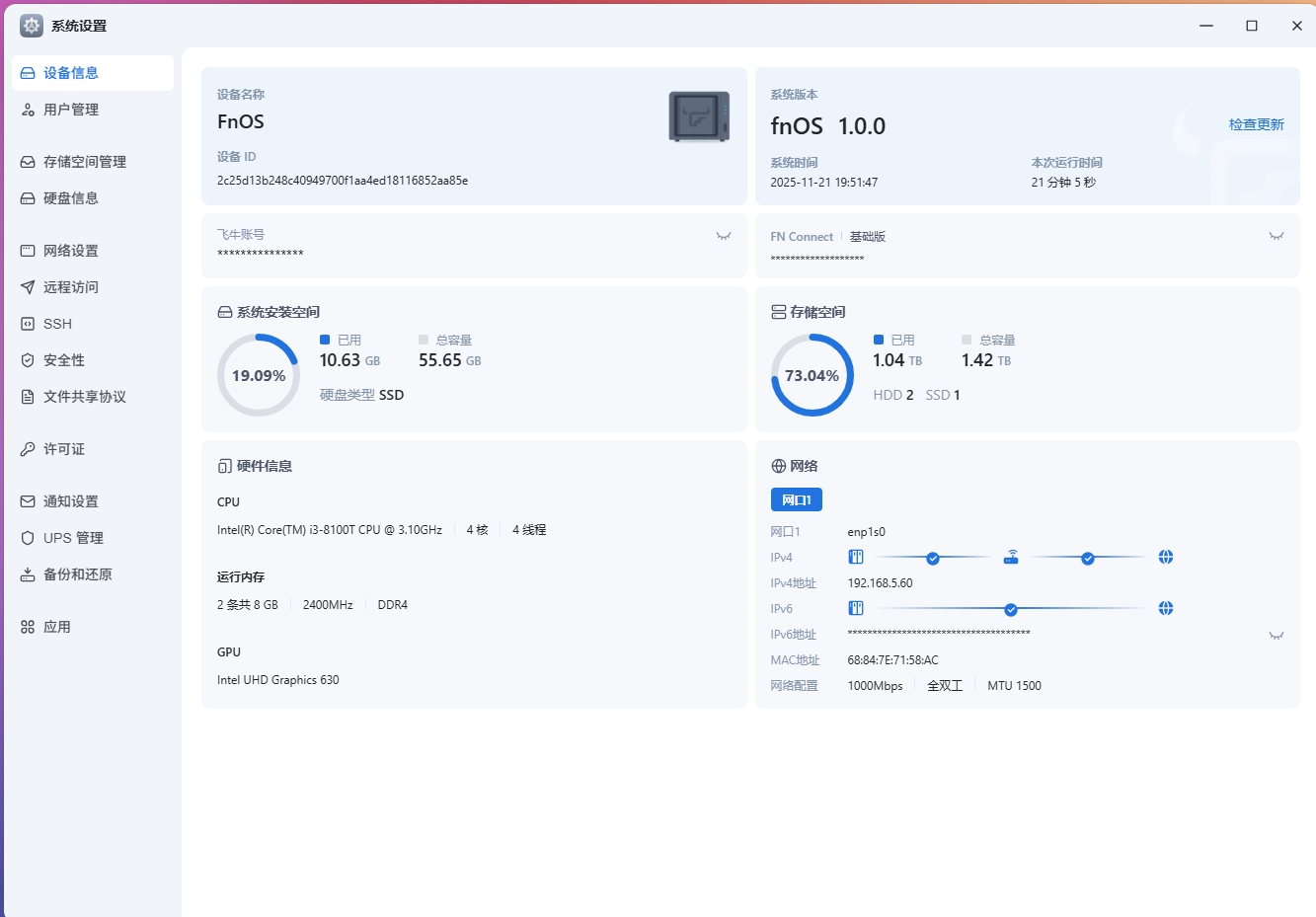Click the 文件共享协议 document icon
1316x917 pixels.
[x=28, y=397]
